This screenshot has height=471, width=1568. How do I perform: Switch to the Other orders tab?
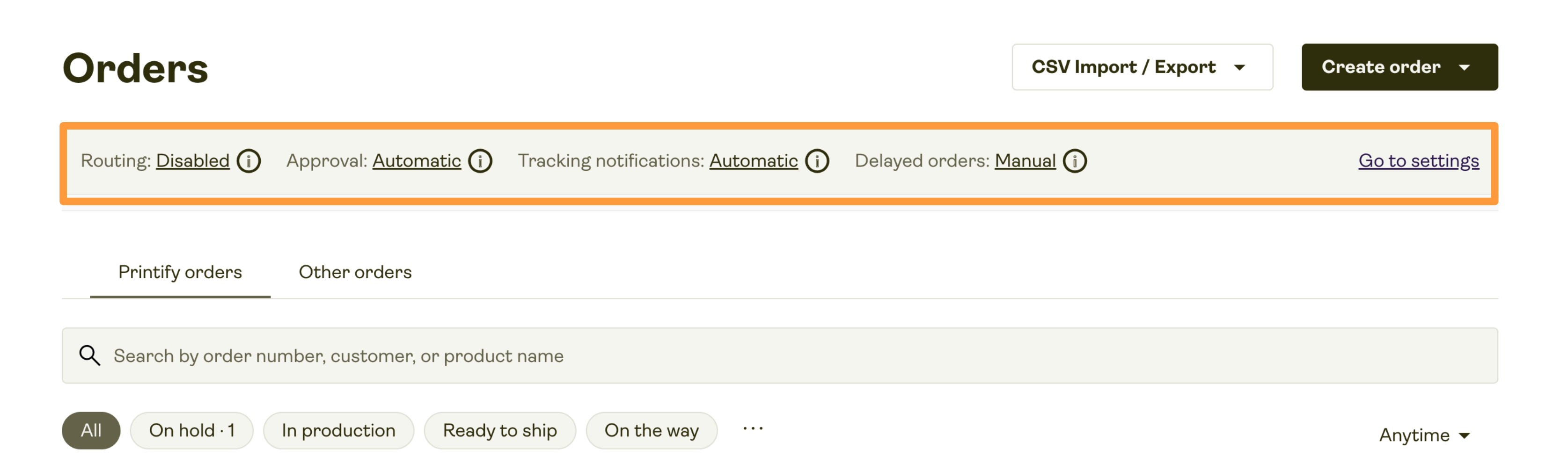tap(355, 273)
